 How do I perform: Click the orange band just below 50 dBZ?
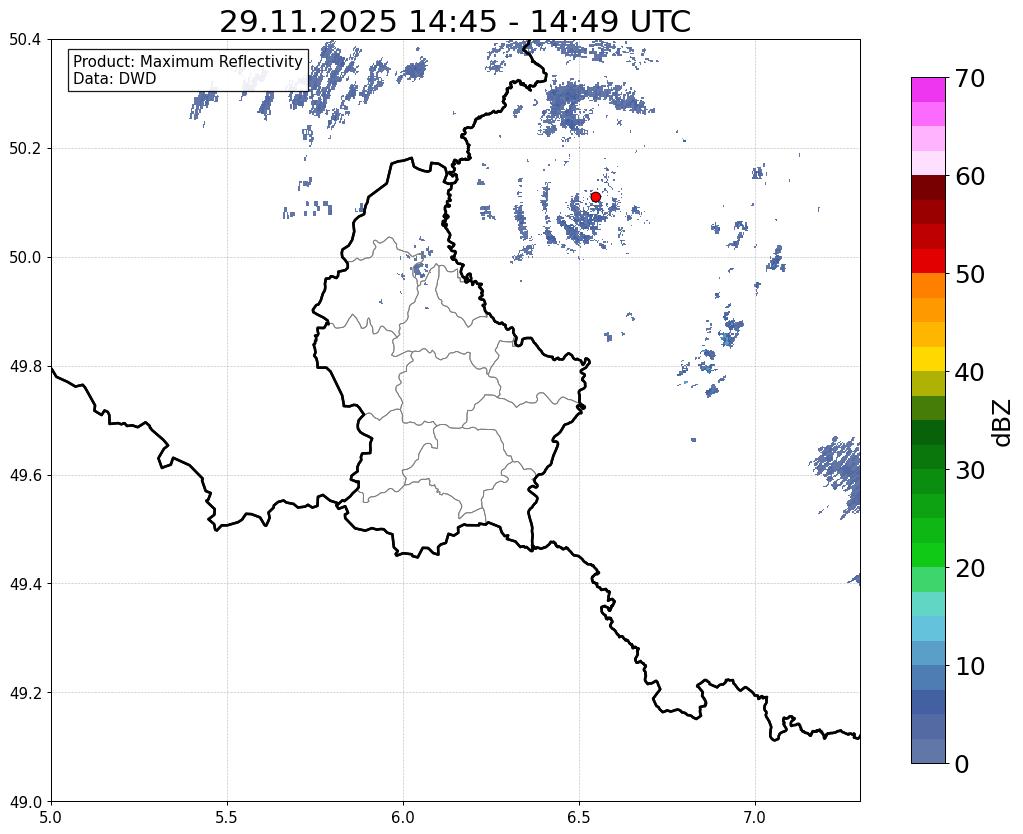[928, 286]
